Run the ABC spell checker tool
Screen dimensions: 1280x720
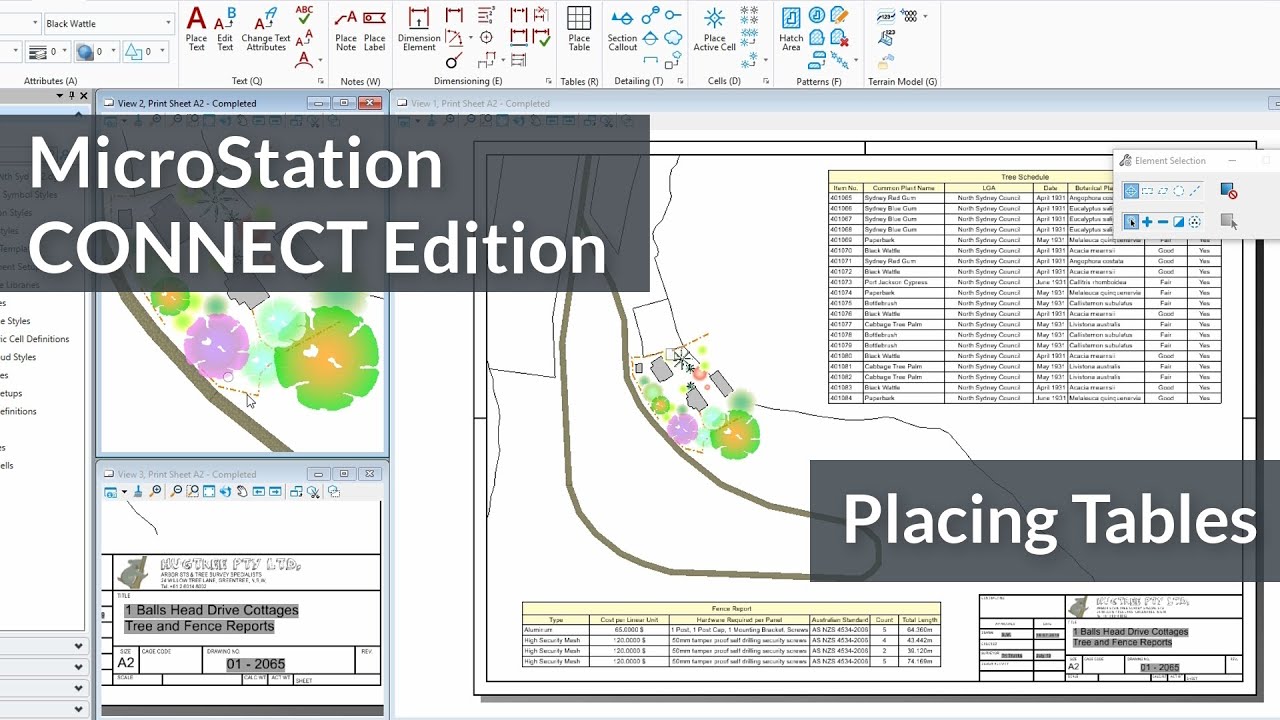(305, 14)
